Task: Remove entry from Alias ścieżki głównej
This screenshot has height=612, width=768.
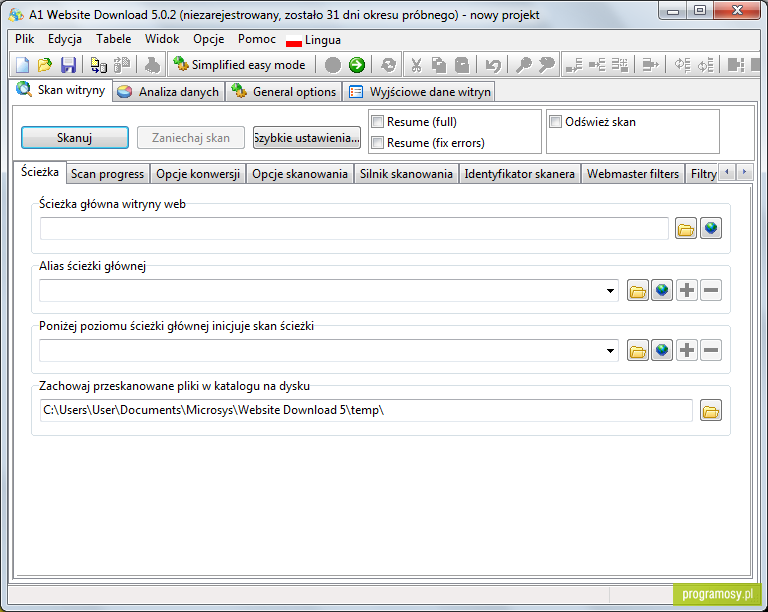Action: point(711,290)
